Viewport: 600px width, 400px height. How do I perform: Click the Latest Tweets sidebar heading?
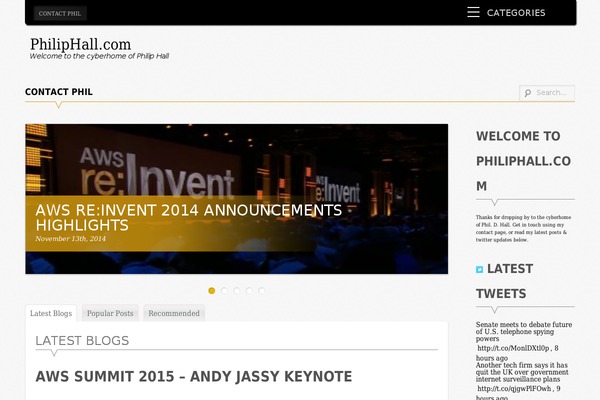tap(504, 281)
